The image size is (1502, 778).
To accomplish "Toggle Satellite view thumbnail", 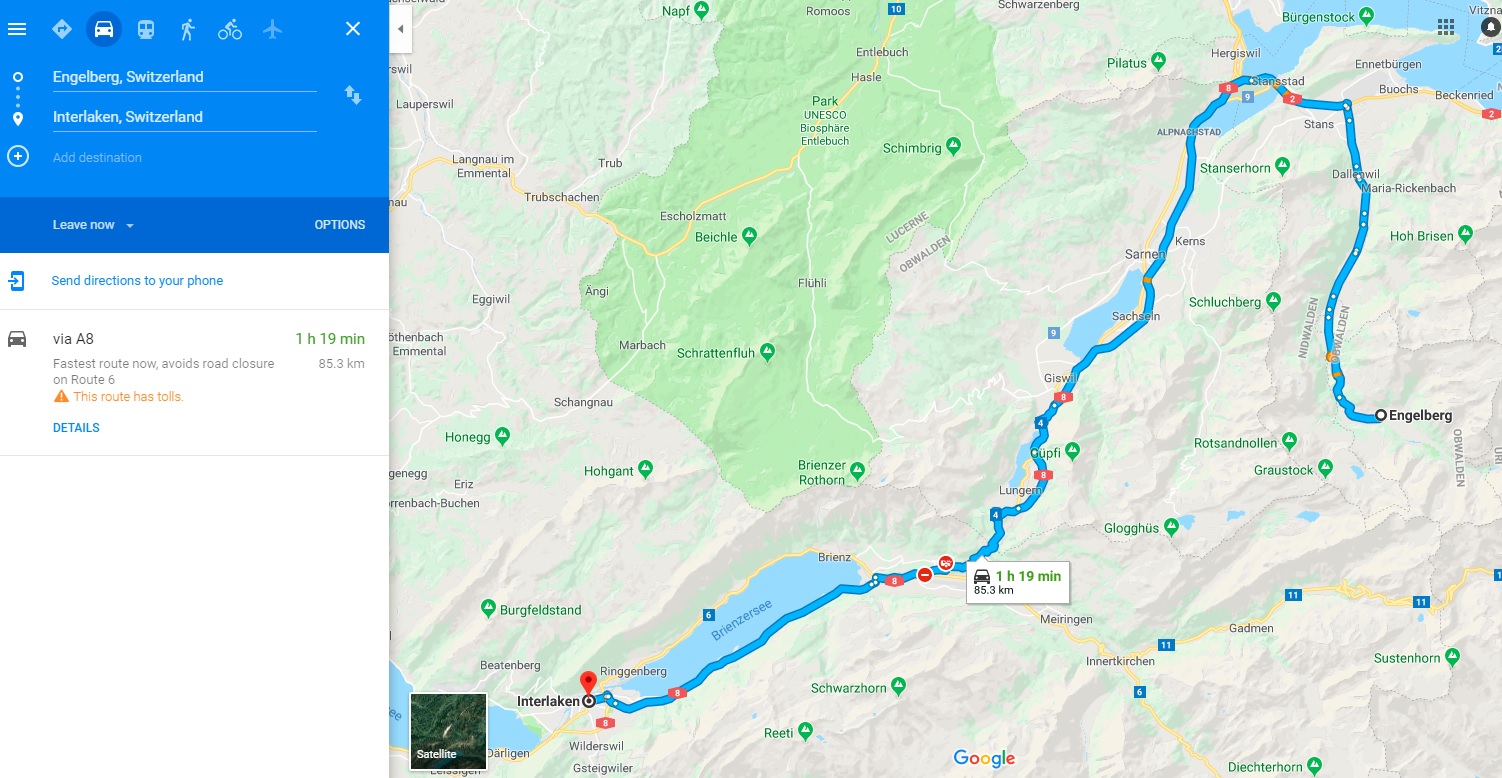I will tap(448, 732).
